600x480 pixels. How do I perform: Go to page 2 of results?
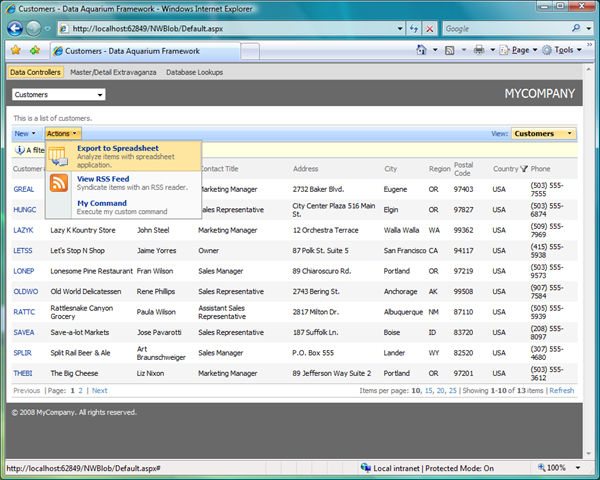[x=81, y=391]
